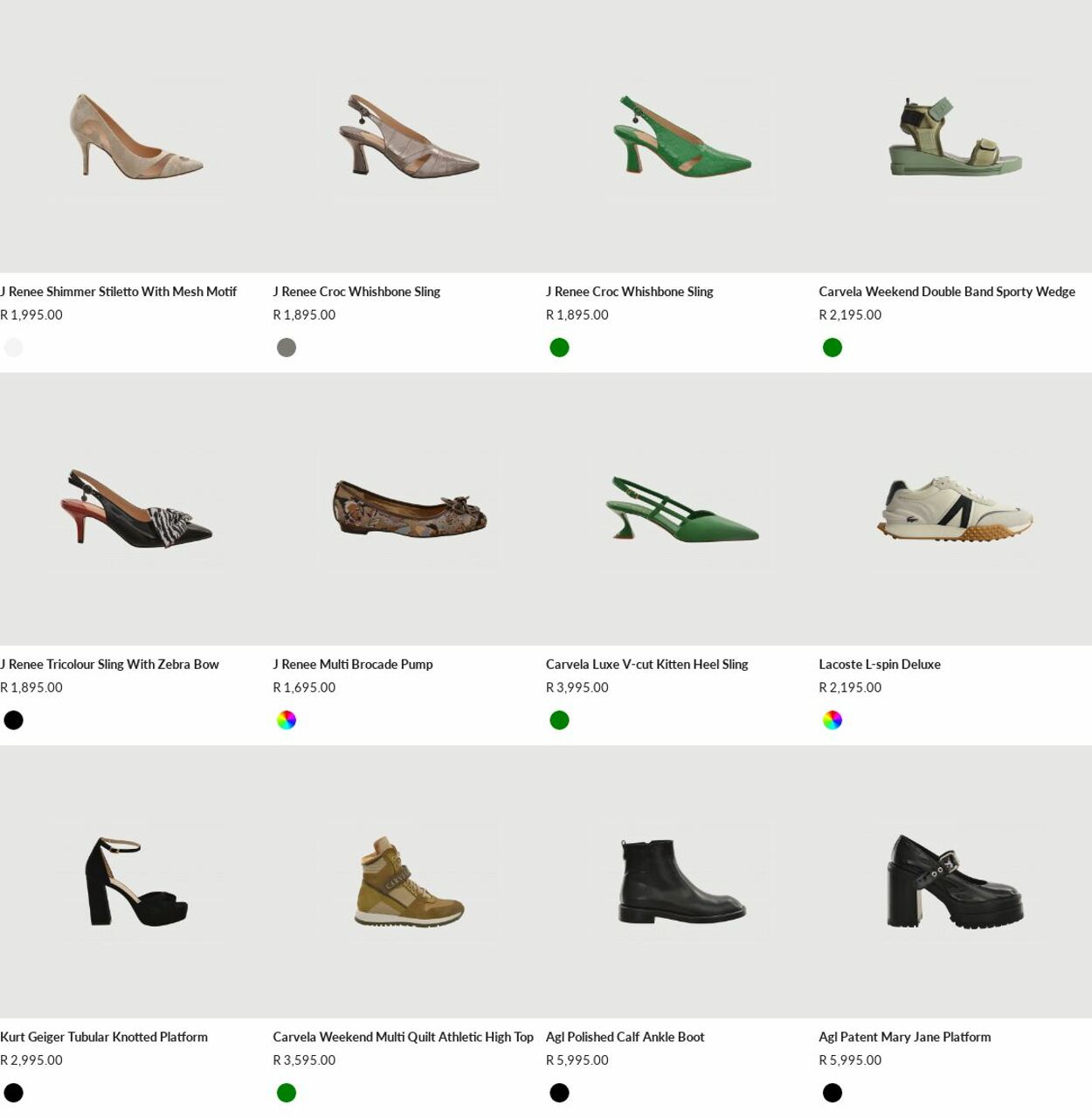The image size is (1092, 1118).
Task: Open the Carvela Weekend Athletic High Top image
Action: click(x=409, y=882)
